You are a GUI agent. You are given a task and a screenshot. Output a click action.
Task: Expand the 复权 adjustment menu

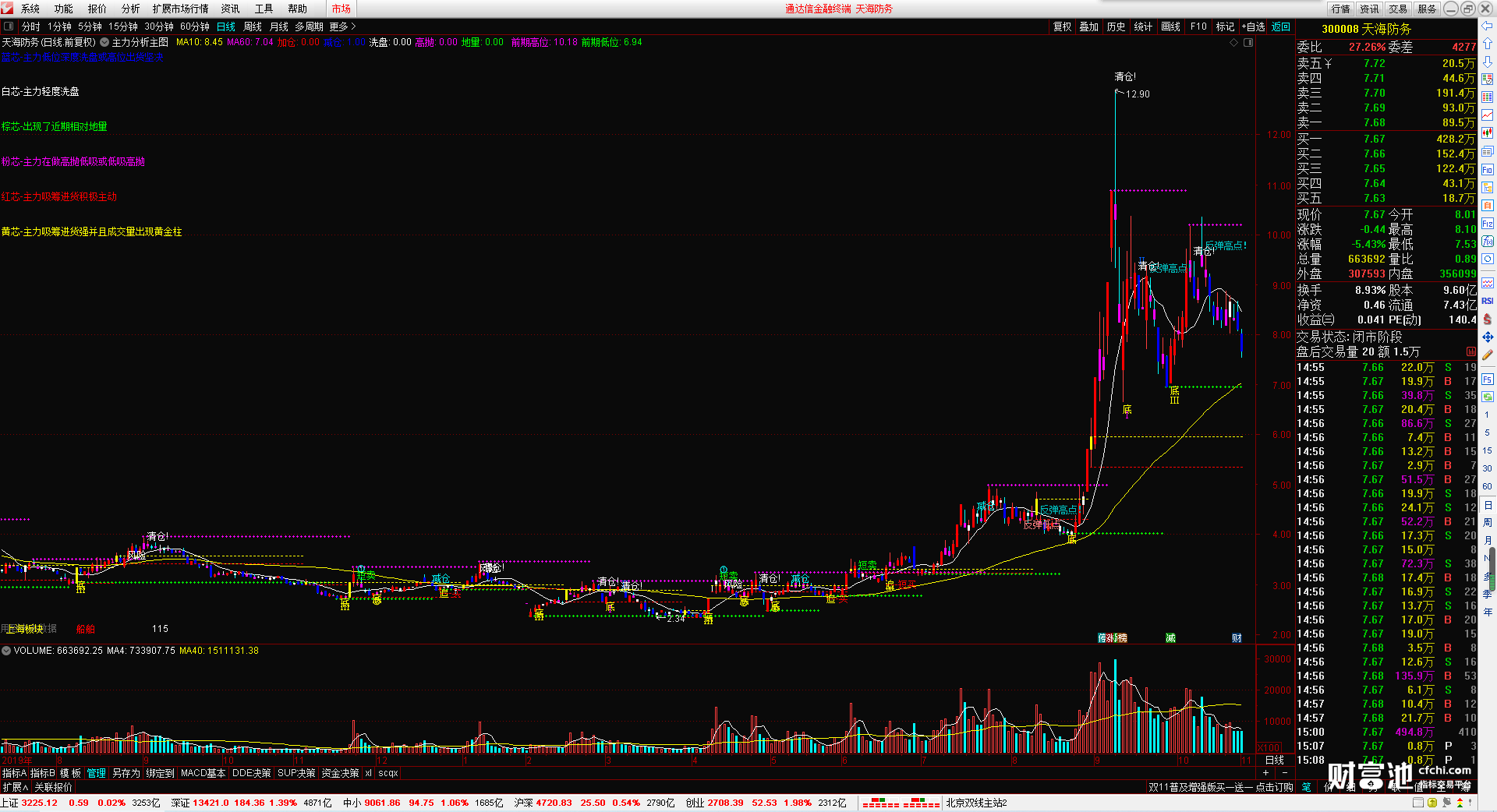coord(1062,26)
